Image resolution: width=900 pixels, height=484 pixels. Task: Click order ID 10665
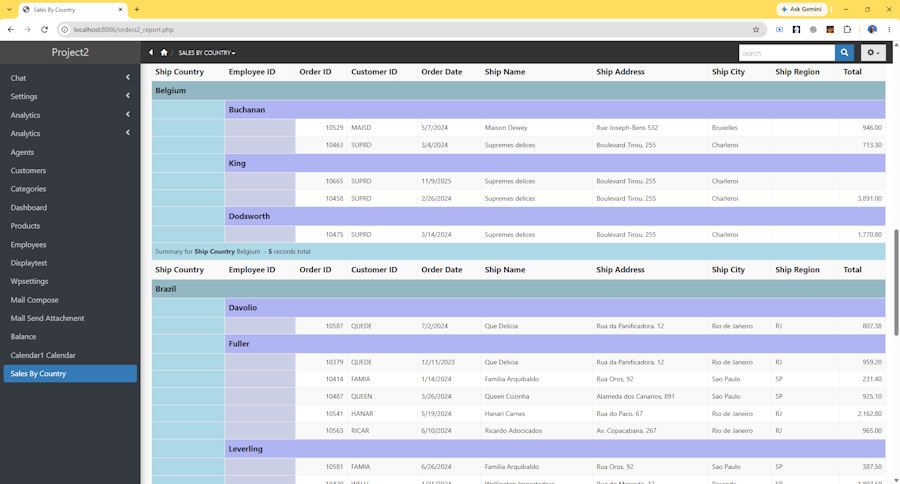coord(334,181)
